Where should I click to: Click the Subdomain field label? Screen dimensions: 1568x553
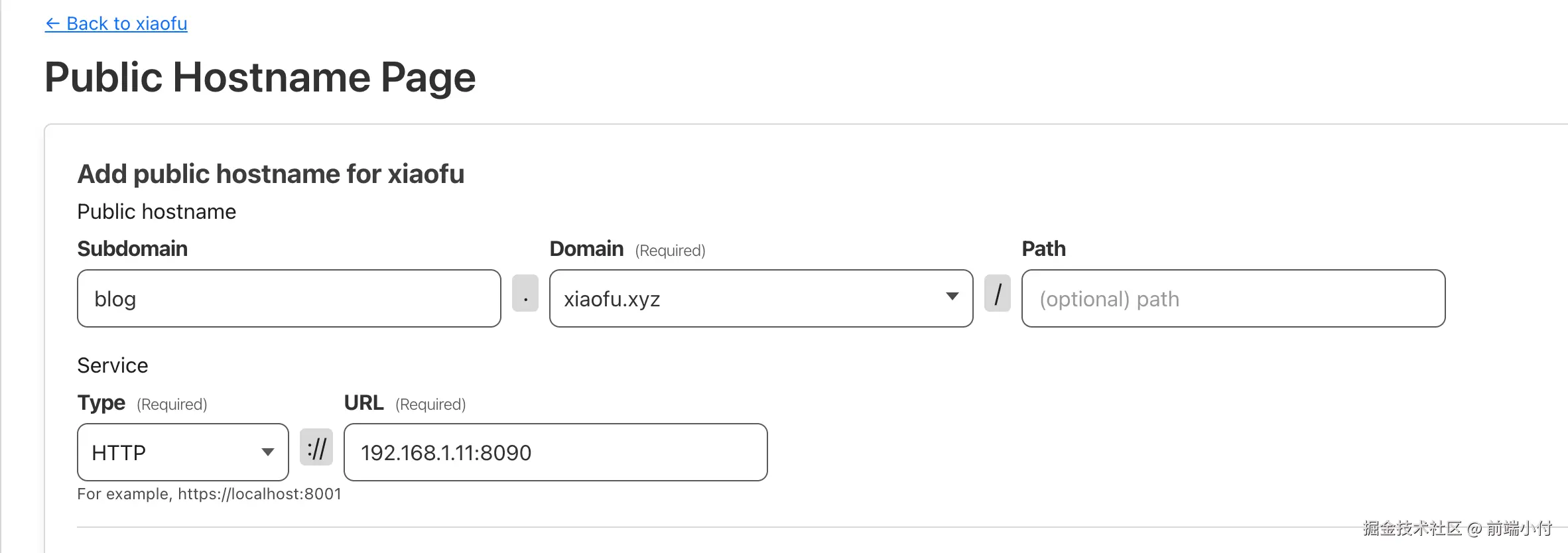coord(133,249)
